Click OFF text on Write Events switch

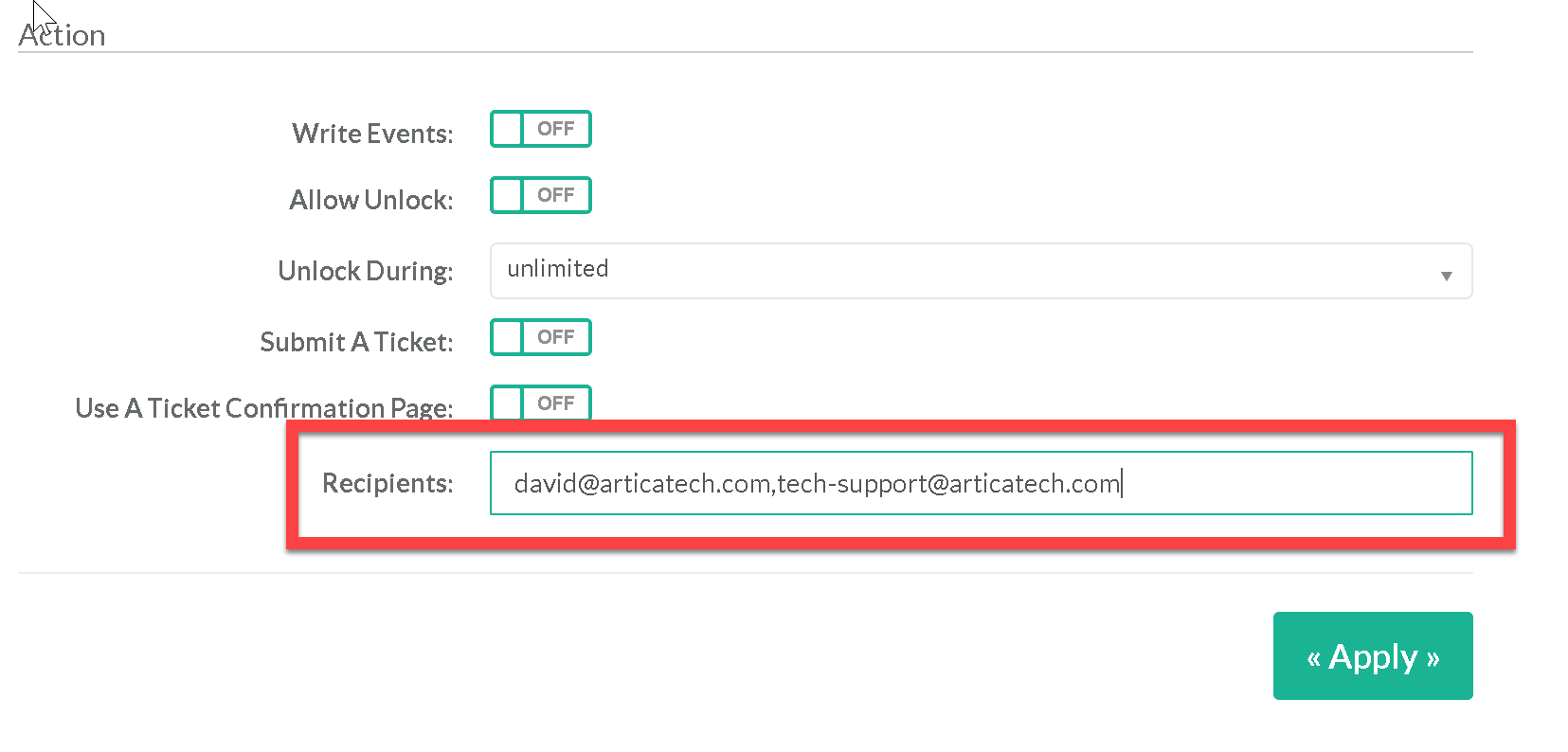point(556,130)
